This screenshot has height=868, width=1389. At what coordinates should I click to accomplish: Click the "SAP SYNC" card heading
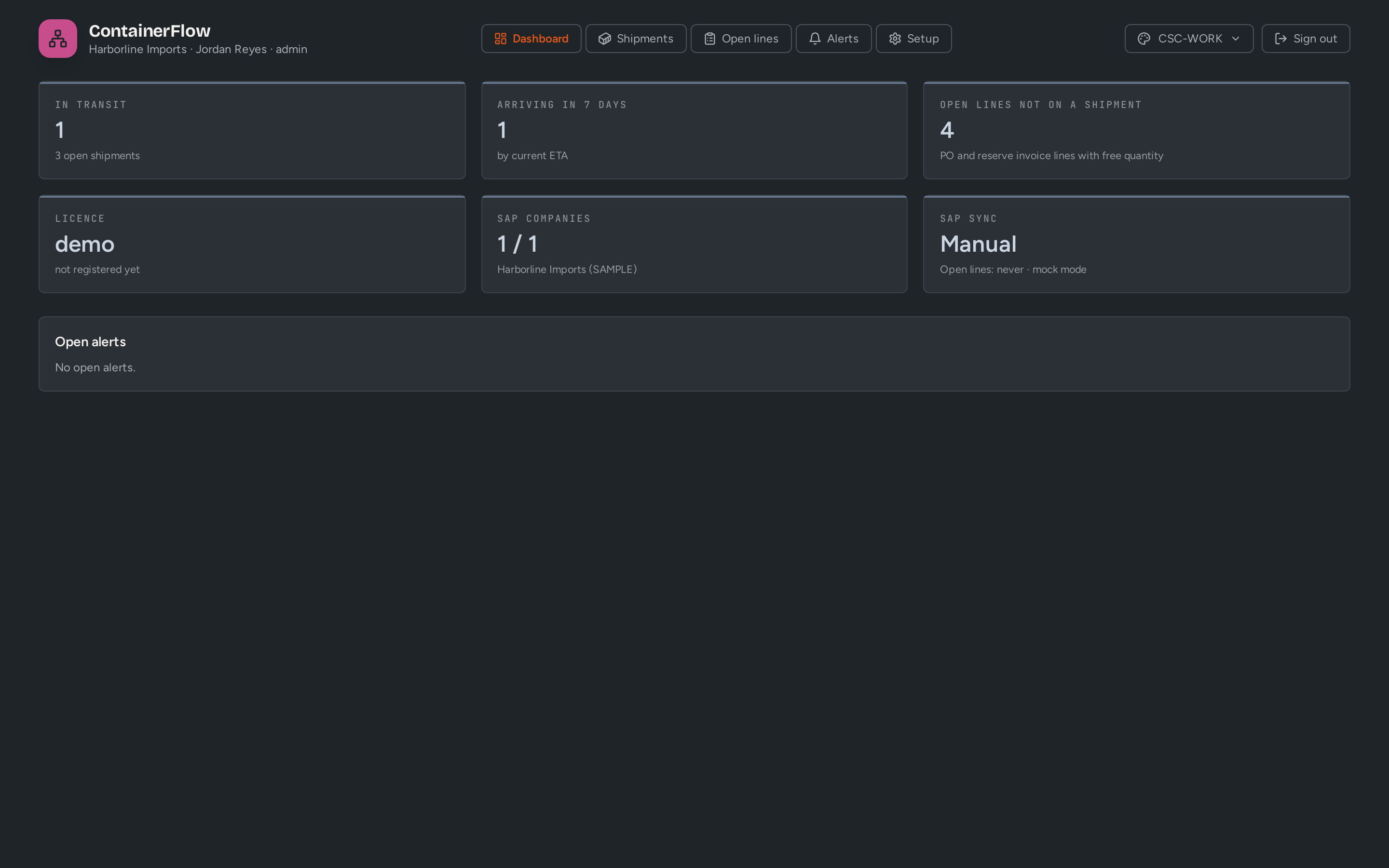click(x=968, y=218)
